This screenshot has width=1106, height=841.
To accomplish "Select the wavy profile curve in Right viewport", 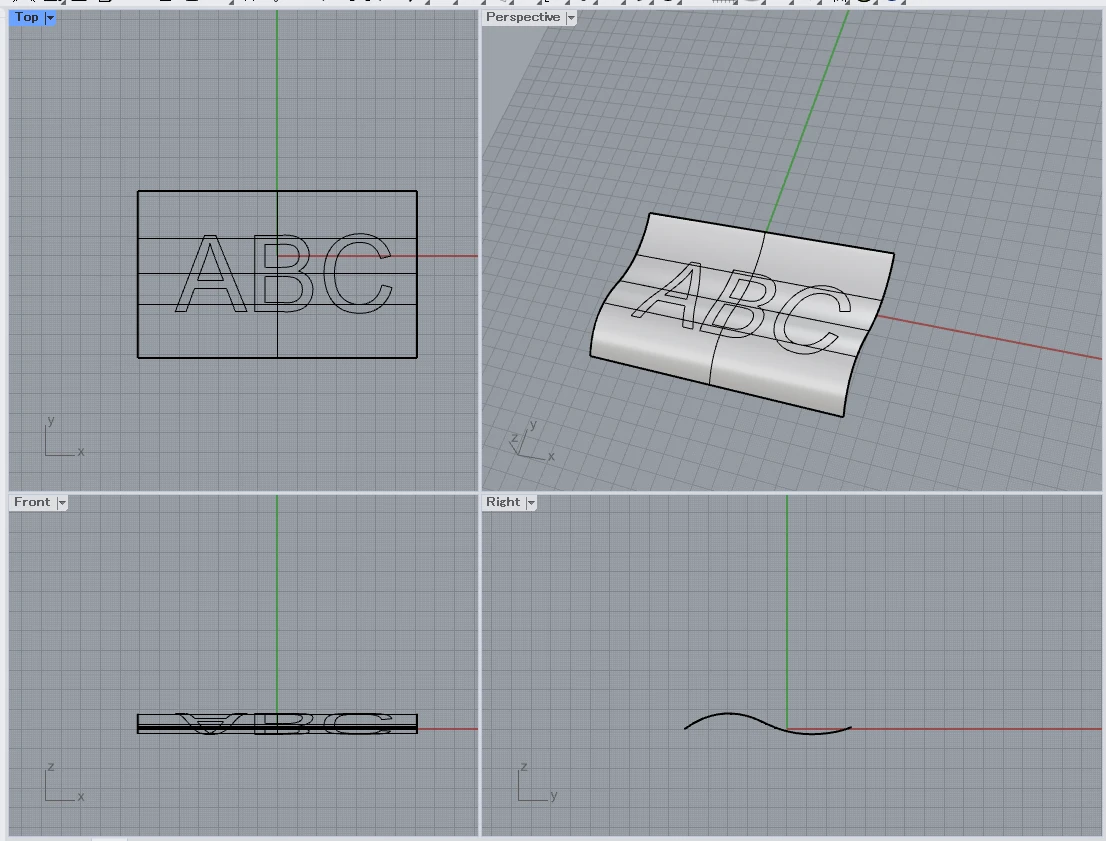I will tap(767, 724).
